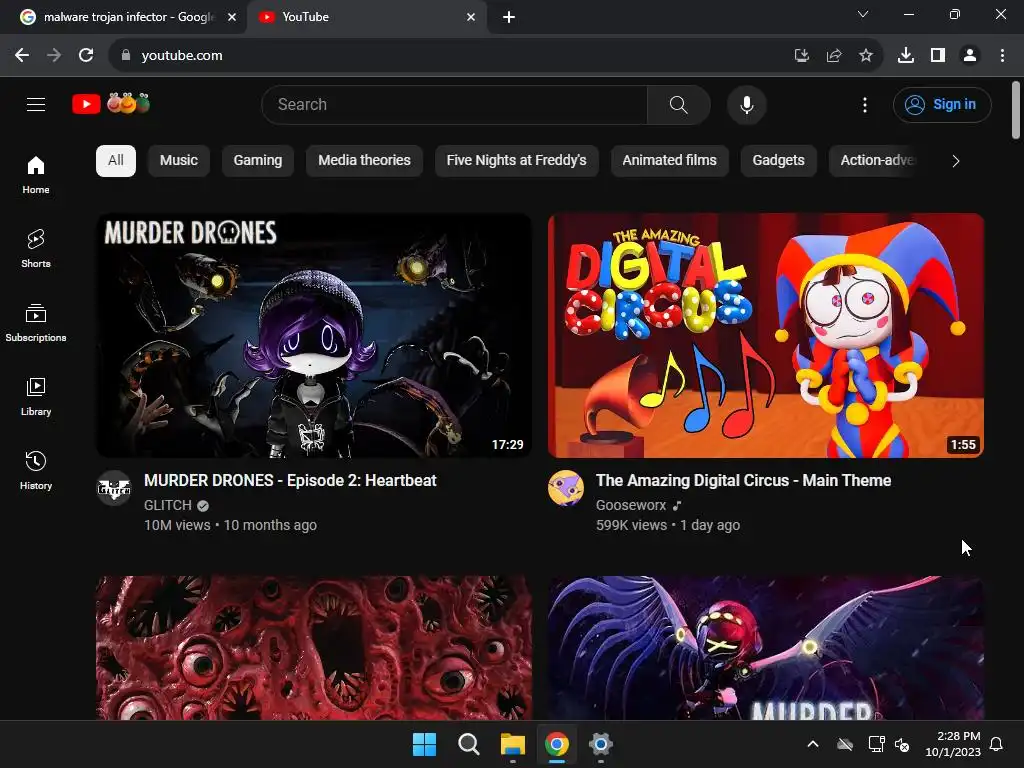Open Windows Start menu
The image size is (1024, 768).
click(x=424, y=744)
